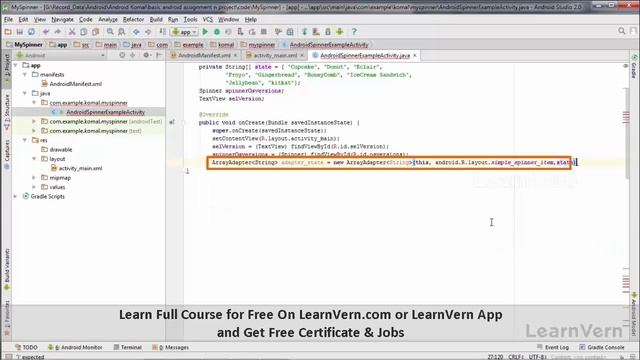
Task: Open the Refactor menu
Action: coord(133,20)
